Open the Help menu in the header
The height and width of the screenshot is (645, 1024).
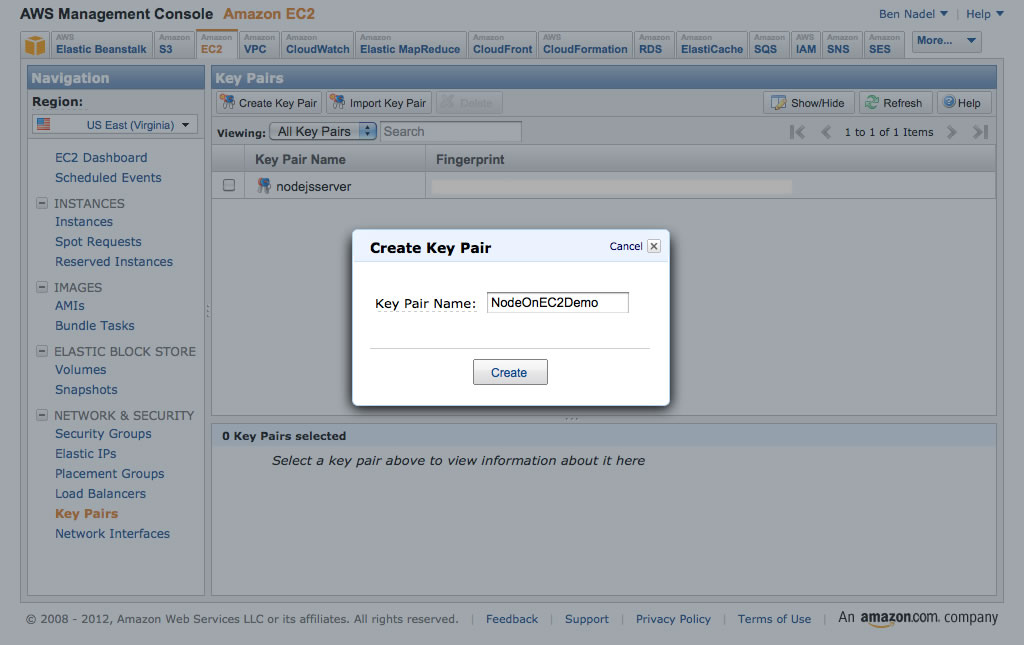[984, 14]
